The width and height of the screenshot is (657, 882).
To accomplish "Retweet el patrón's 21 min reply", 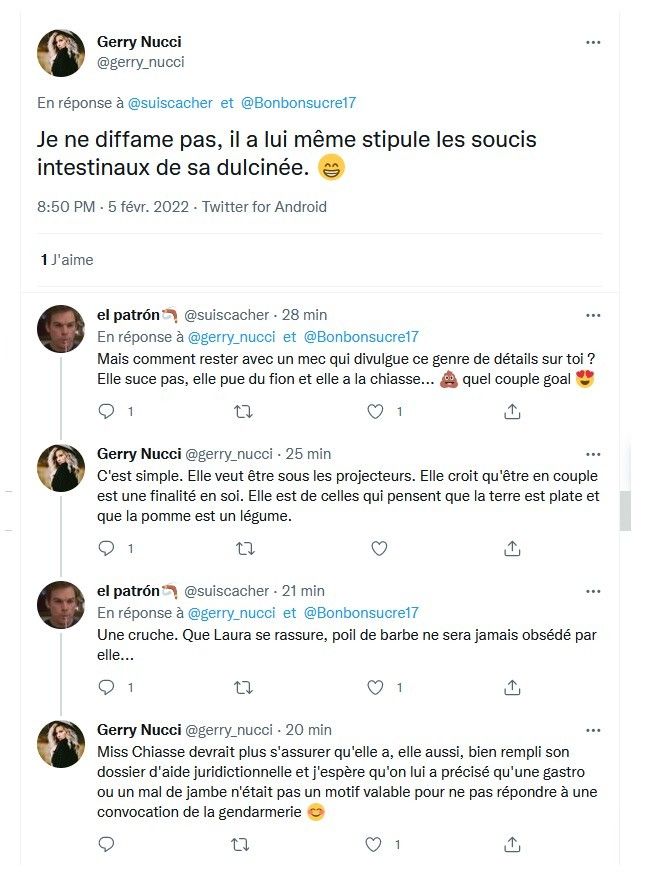I will 242,687.
